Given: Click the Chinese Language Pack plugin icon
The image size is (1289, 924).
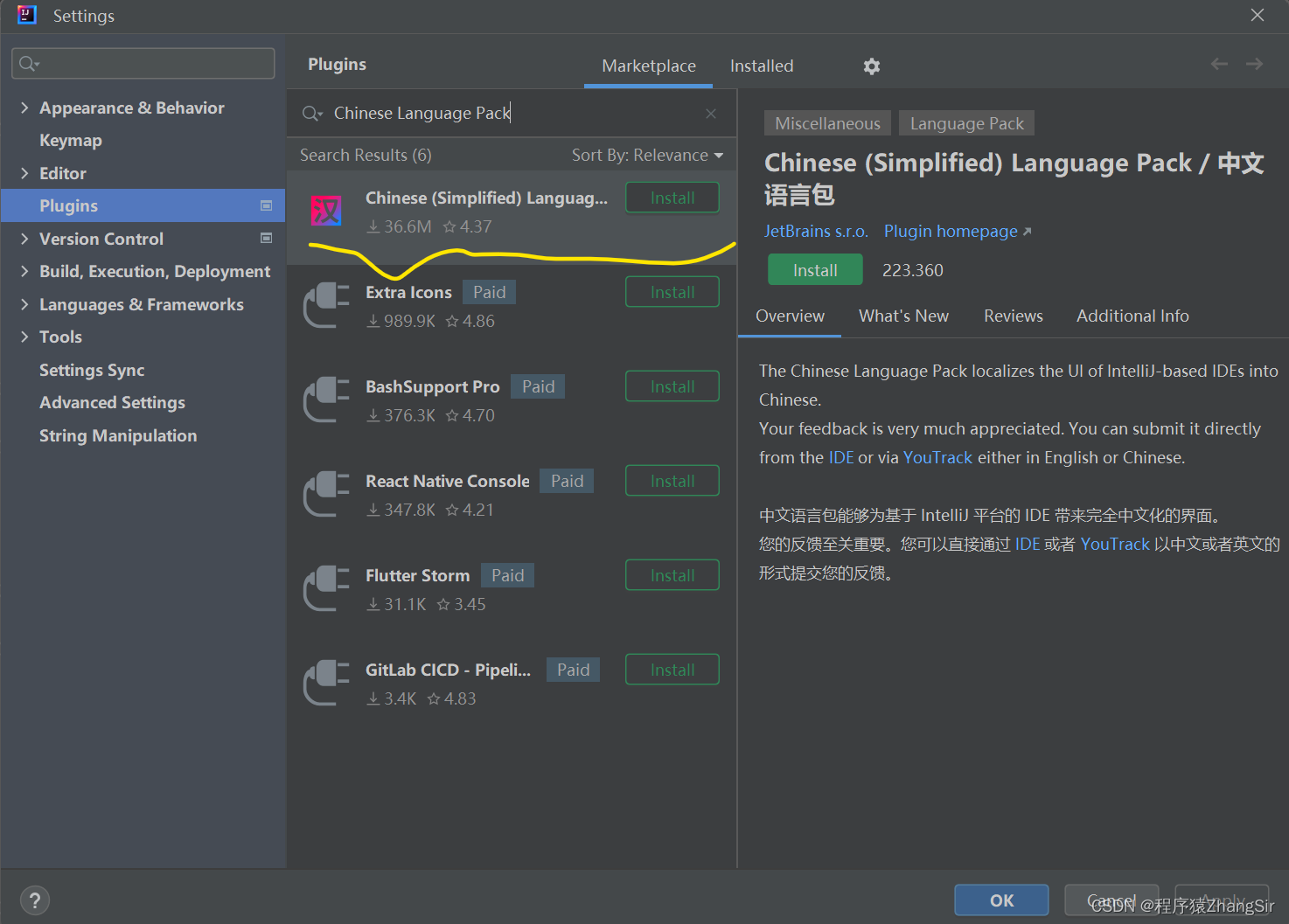Looking at the screenshot, I should pos(326,211).
